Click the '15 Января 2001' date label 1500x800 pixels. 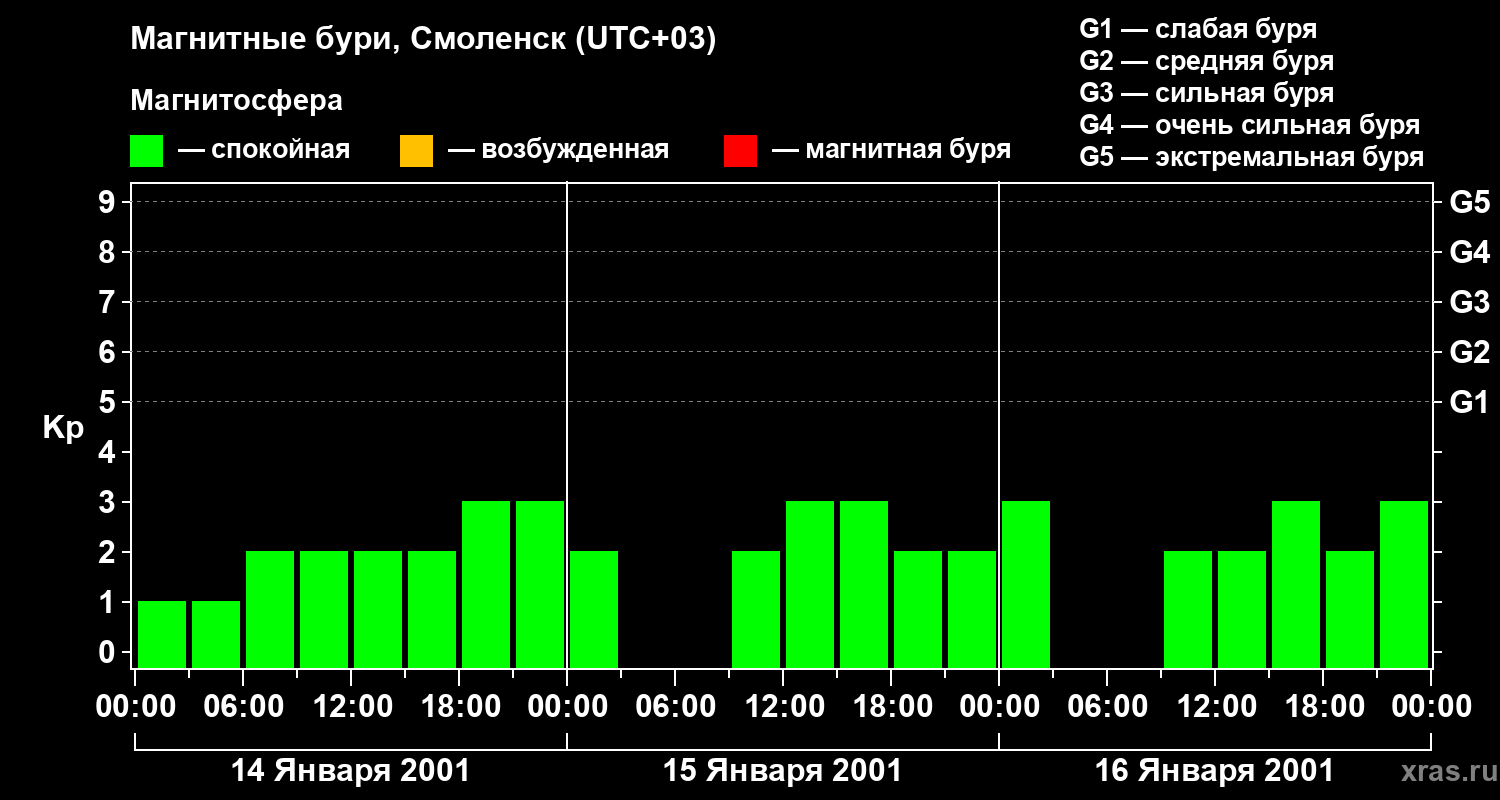(783, 771)
